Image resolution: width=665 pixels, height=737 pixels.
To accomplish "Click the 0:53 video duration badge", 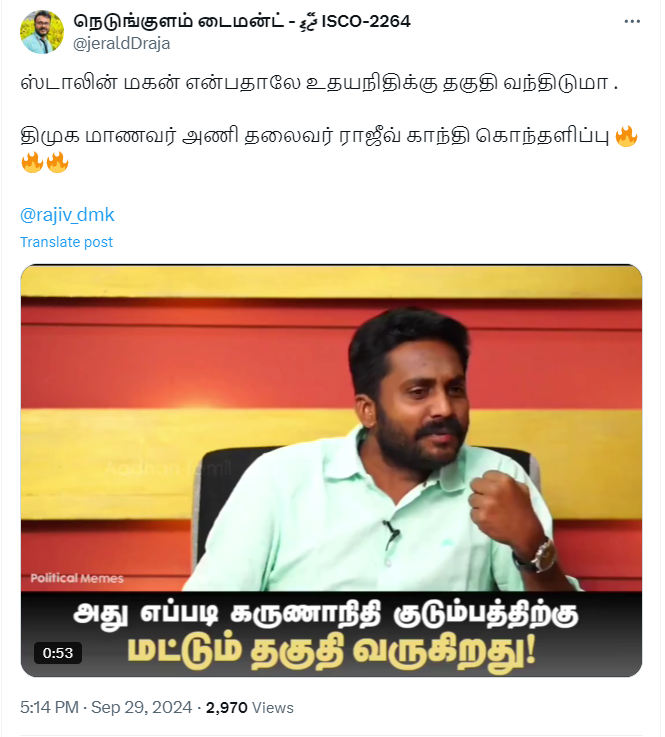I will (58, 653).
